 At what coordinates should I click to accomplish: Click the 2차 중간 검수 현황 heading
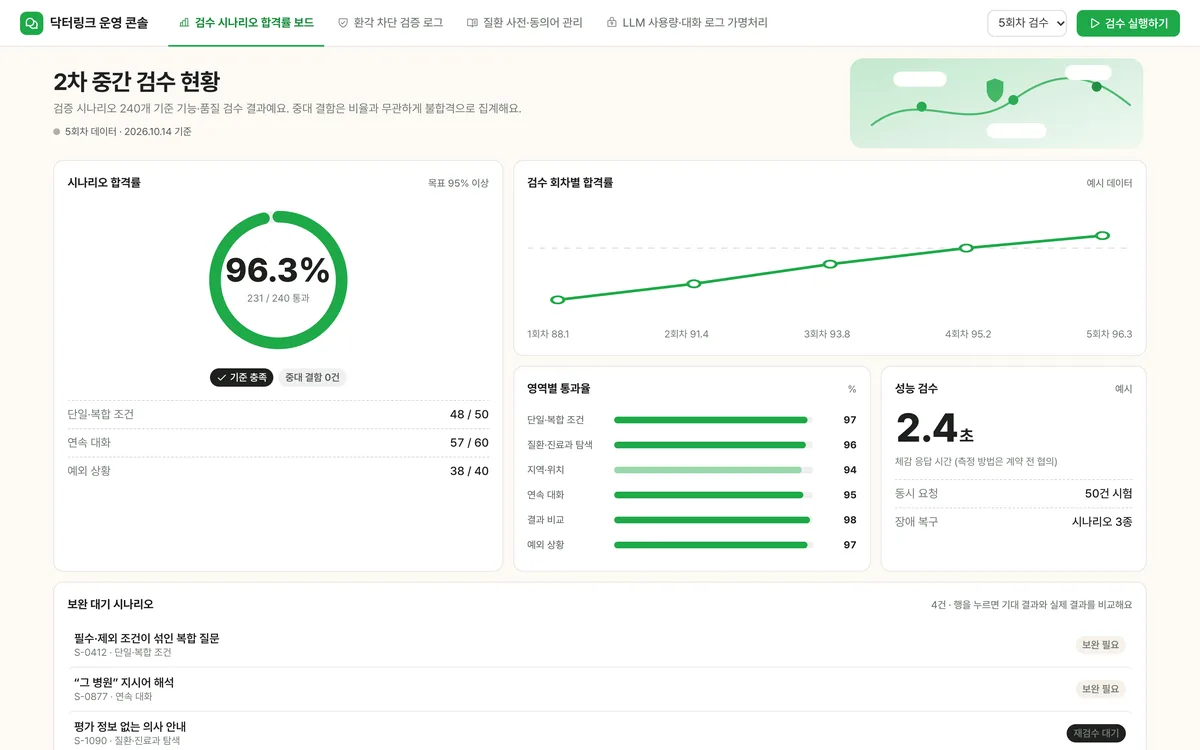pyautogui.click(x=137, y=81)
